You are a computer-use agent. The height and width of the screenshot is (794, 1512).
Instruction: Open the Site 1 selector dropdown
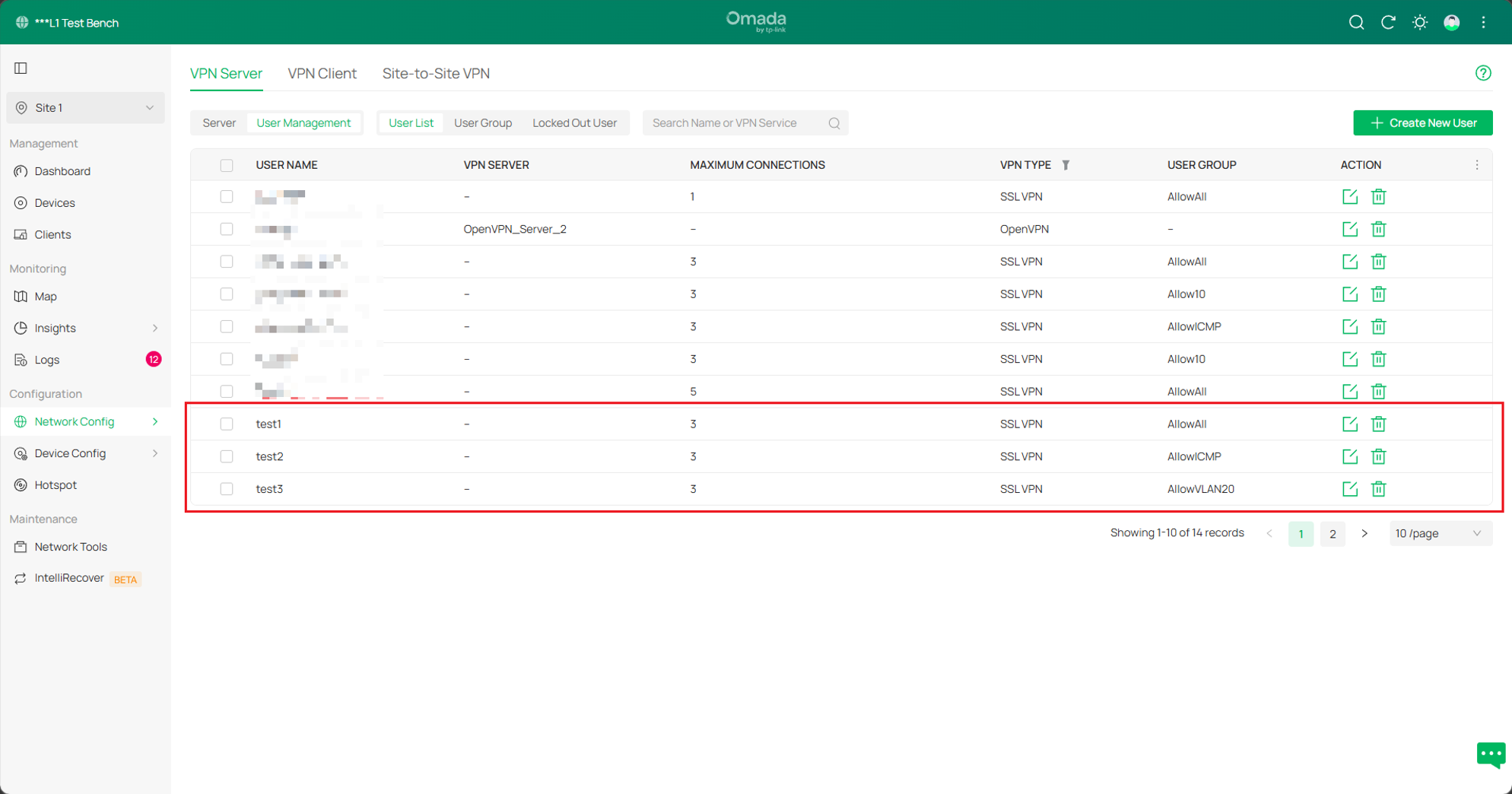[x=85, y=108]
